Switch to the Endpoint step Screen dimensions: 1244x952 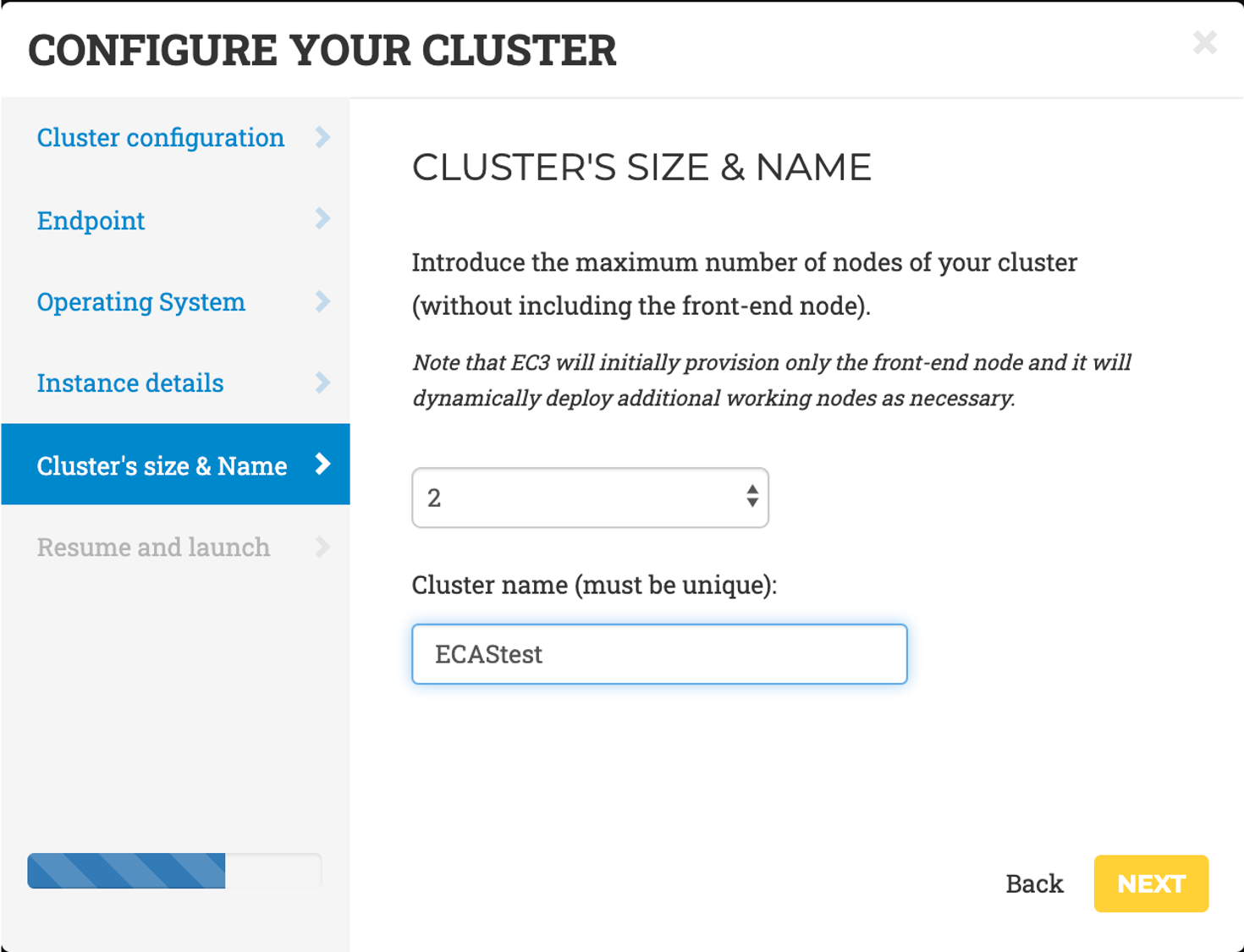(91, 220)
